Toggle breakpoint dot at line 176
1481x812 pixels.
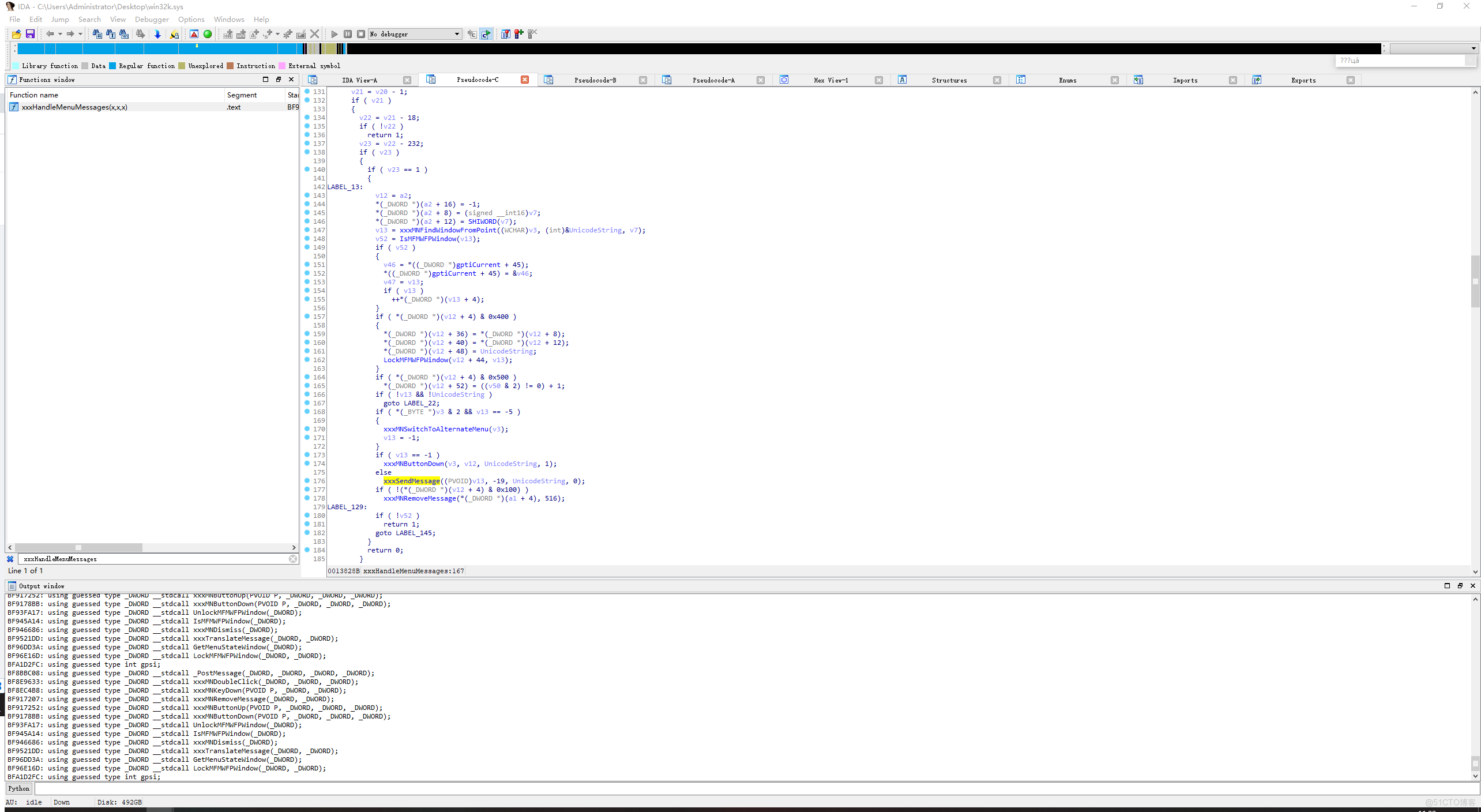point(307,480)
